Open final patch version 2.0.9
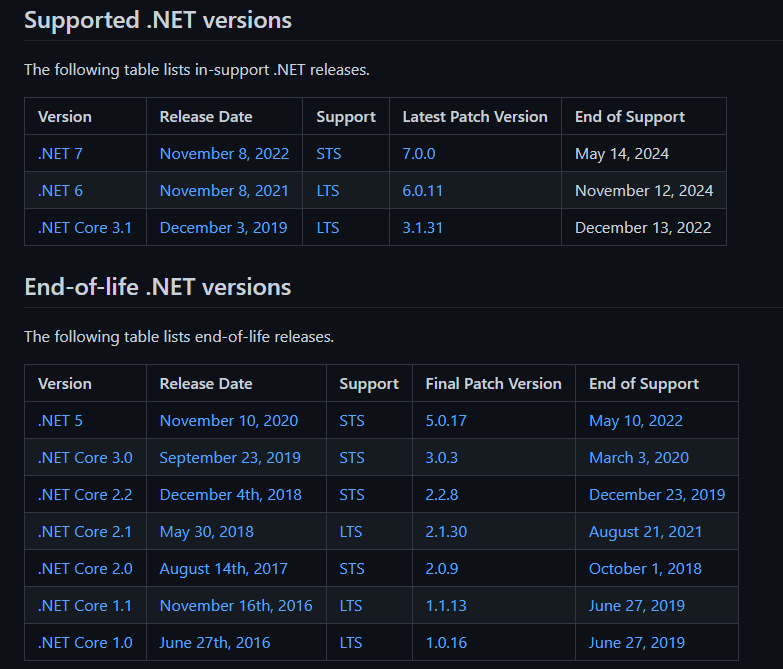 [441, 569]
